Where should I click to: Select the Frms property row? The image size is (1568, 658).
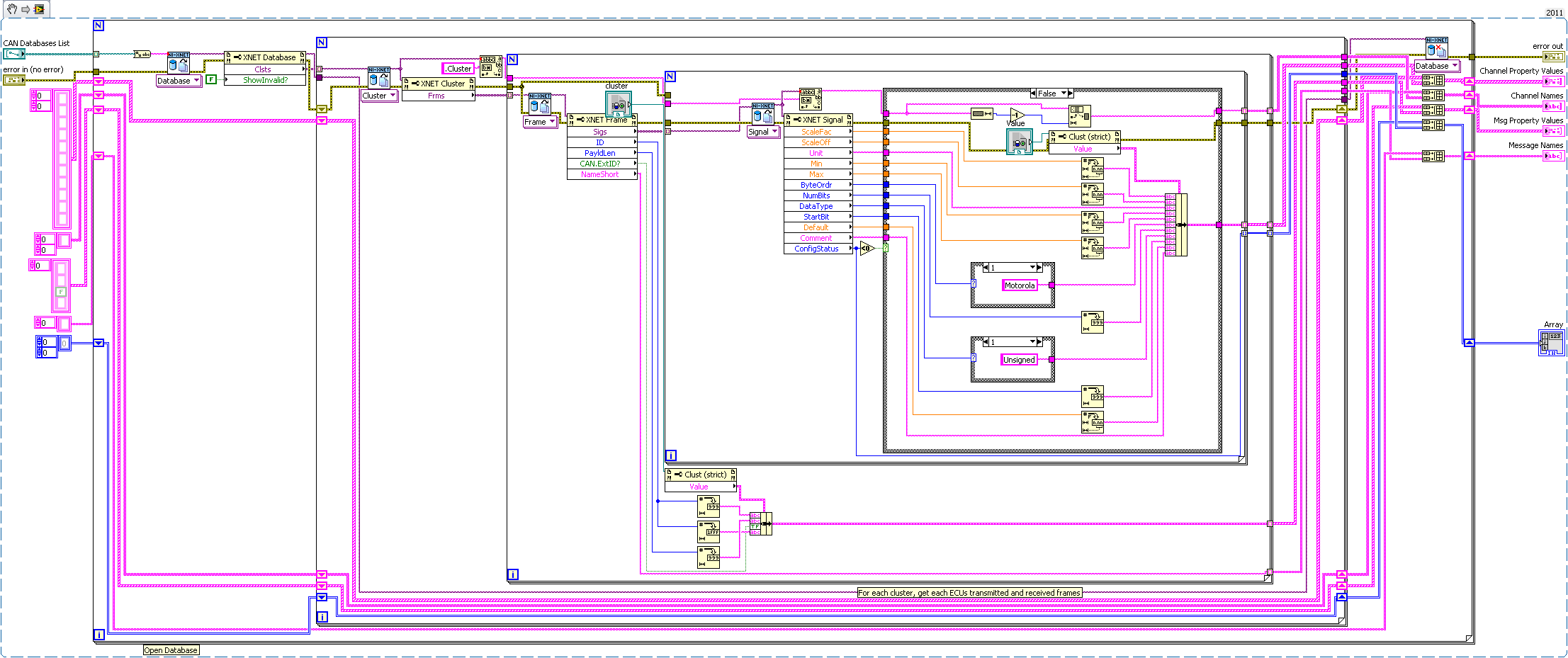(439, 96)
